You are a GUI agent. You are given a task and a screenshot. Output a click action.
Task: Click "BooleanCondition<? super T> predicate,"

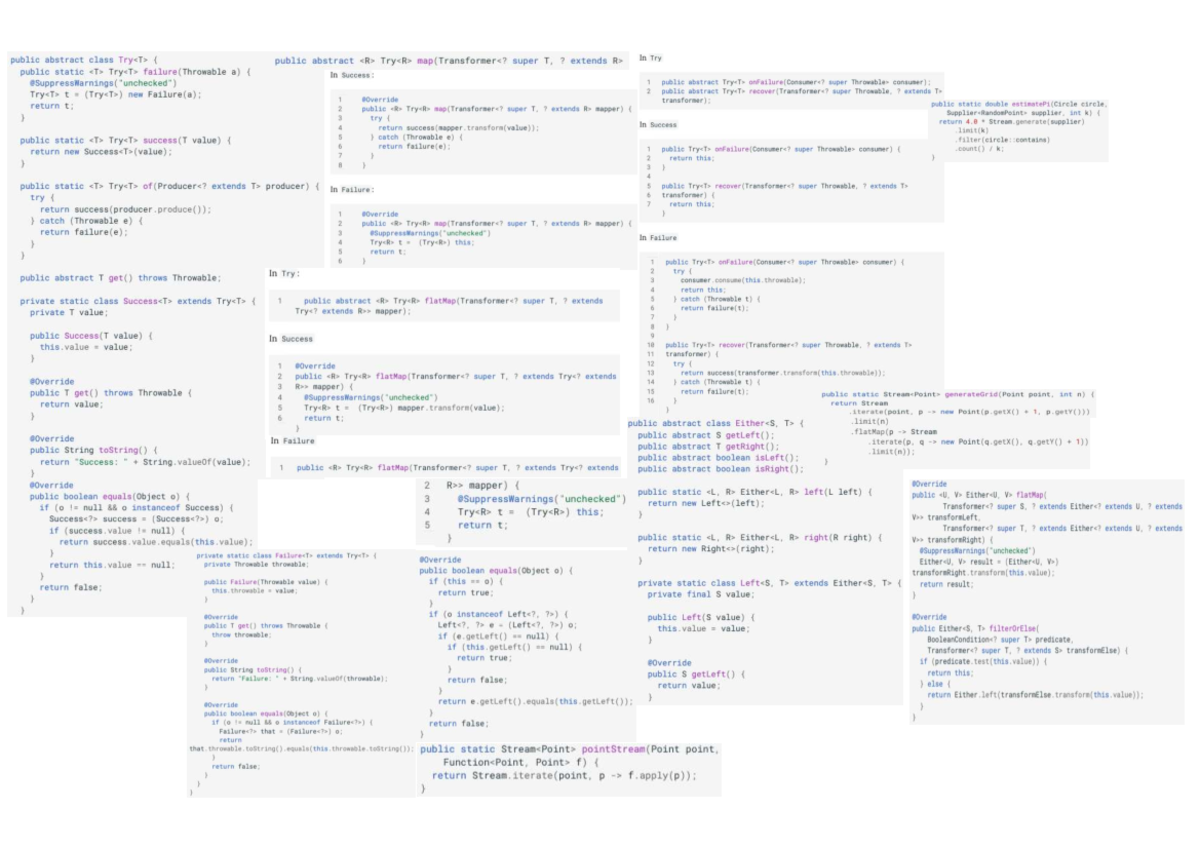coord(999,639)
